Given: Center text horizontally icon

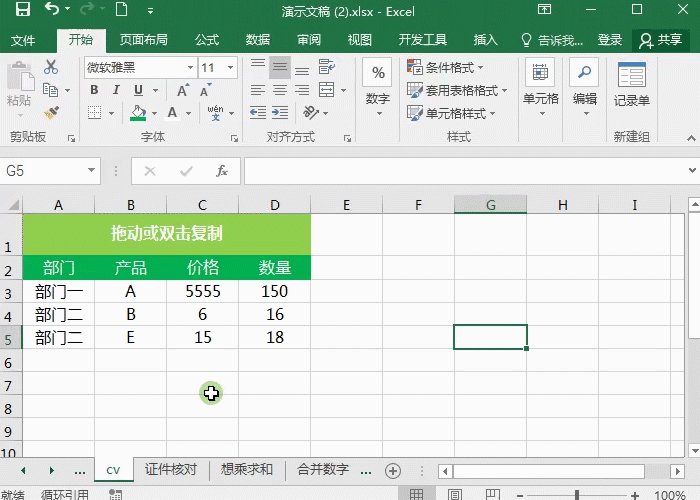Looking at the screenshot, I should [280, 91].
